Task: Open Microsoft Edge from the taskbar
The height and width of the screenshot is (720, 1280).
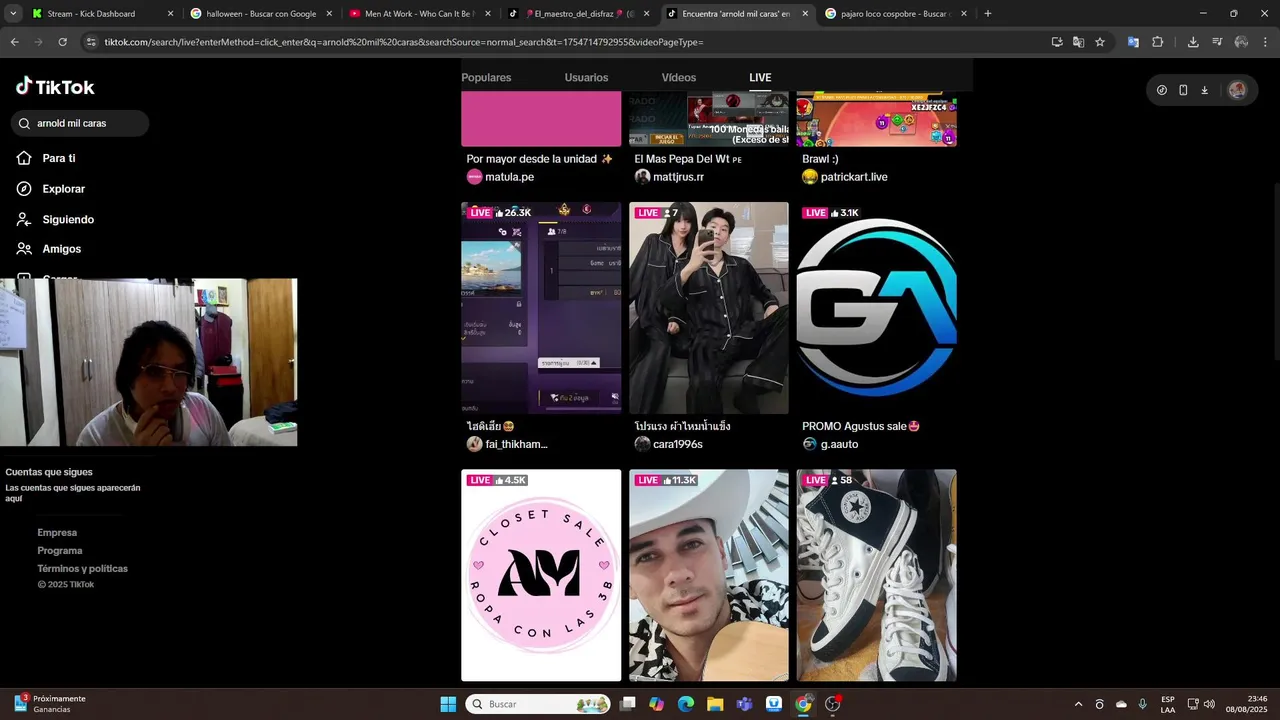Action: pos(686,704)
